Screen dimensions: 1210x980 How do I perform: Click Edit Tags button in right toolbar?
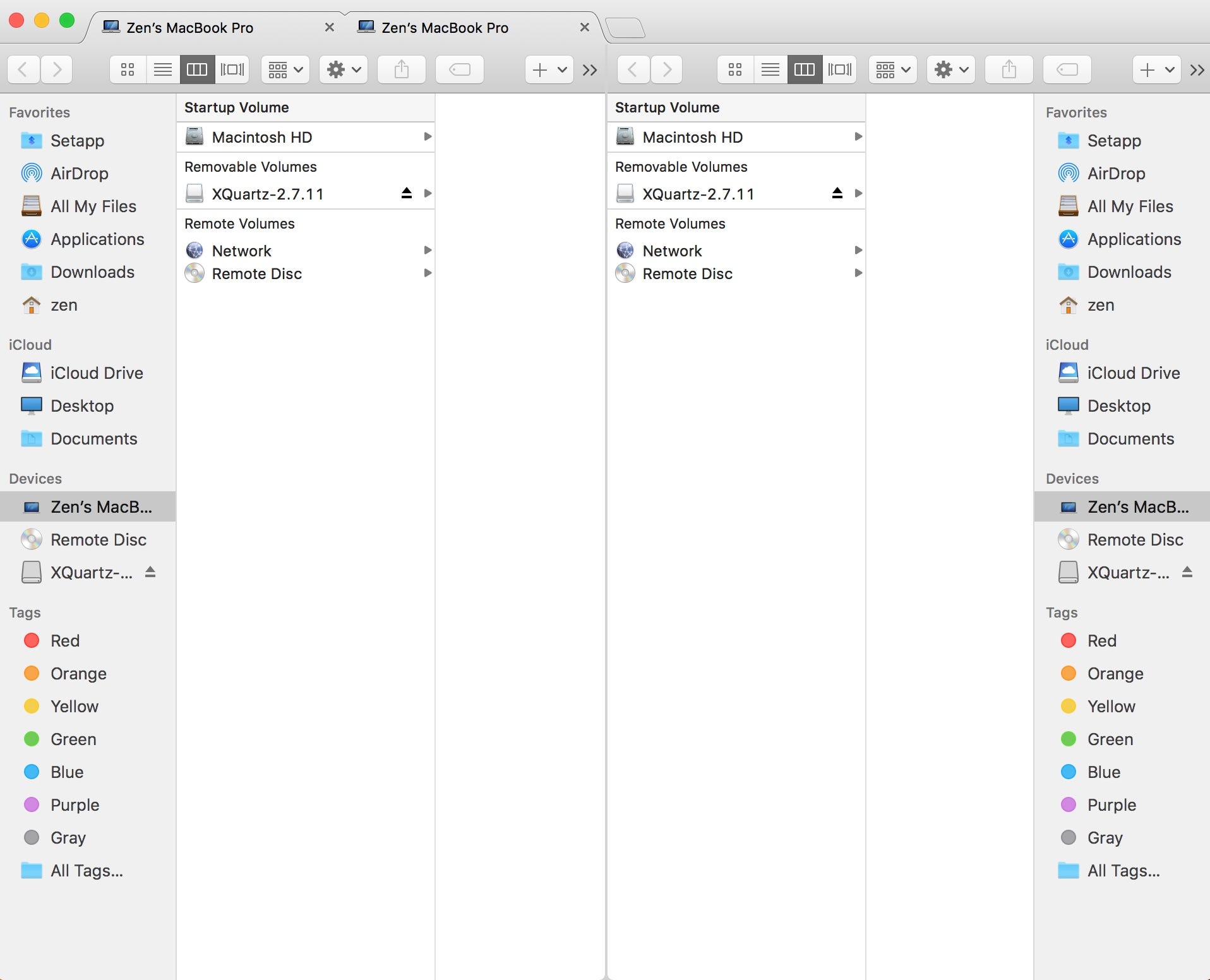(1067, 69)
